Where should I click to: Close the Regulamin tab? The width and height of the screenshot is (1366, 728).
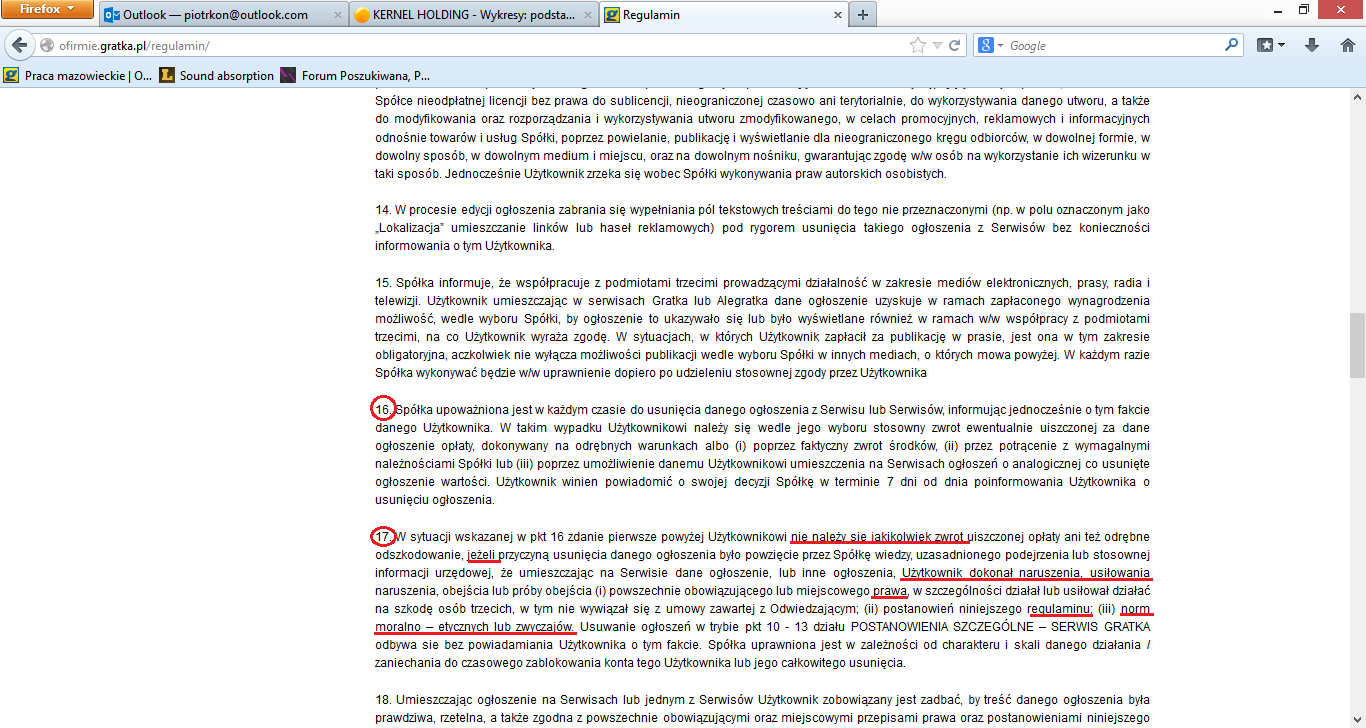(837, 15)
